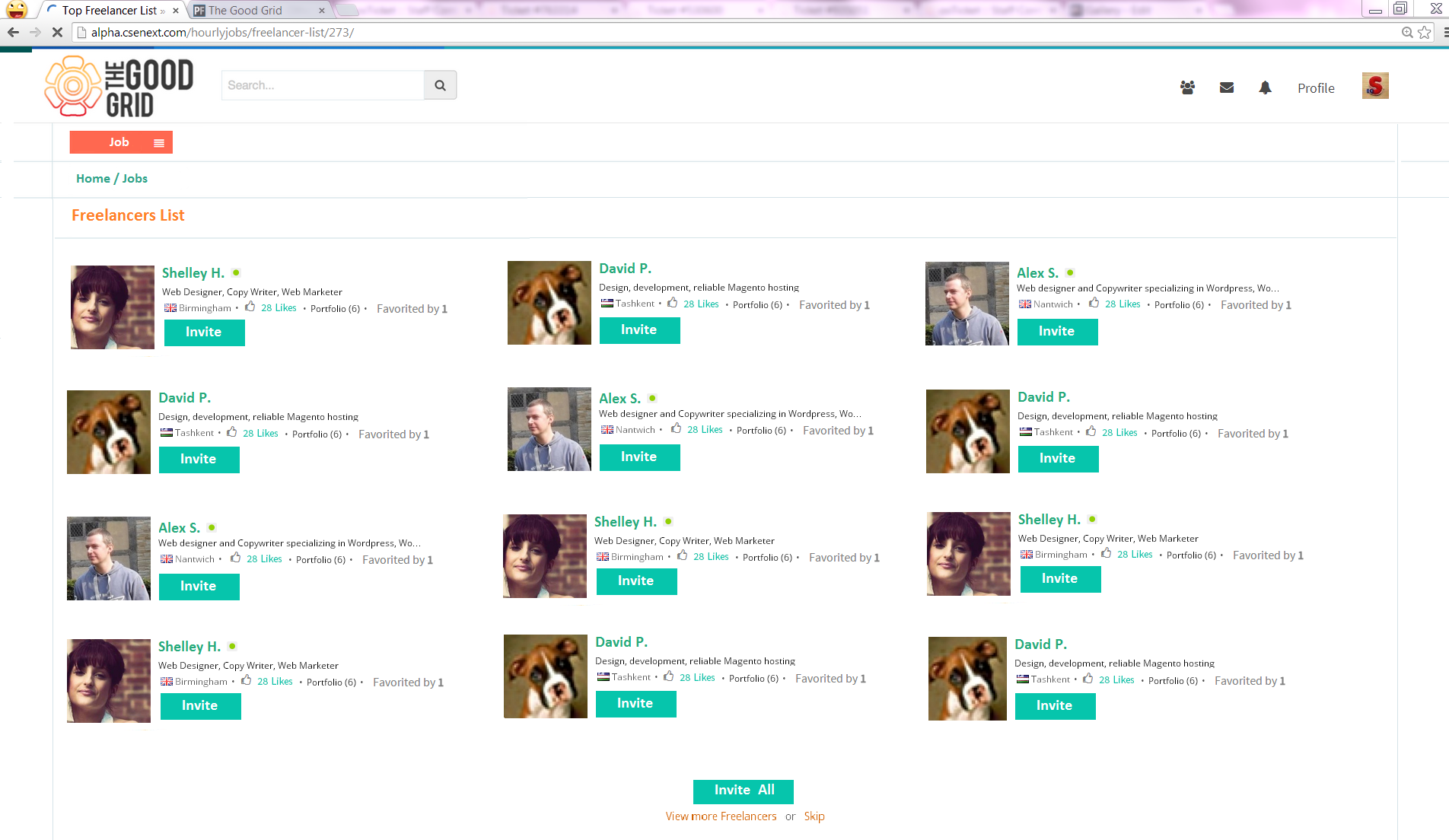This screenshot has width=1449, height=840.
Task: Open the contacts group icon in header
Action: [1187, 87]
